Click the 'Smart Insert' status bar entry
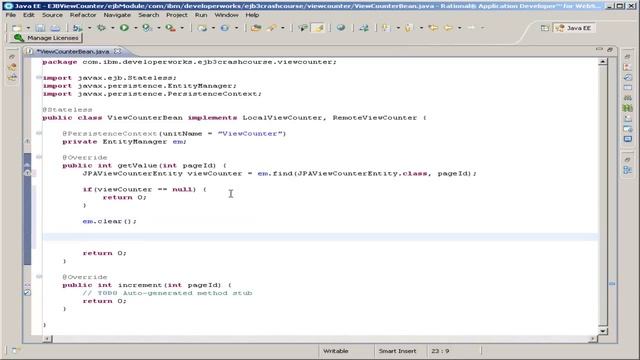This screenshot has height=360, width=640. coord(397,351)
